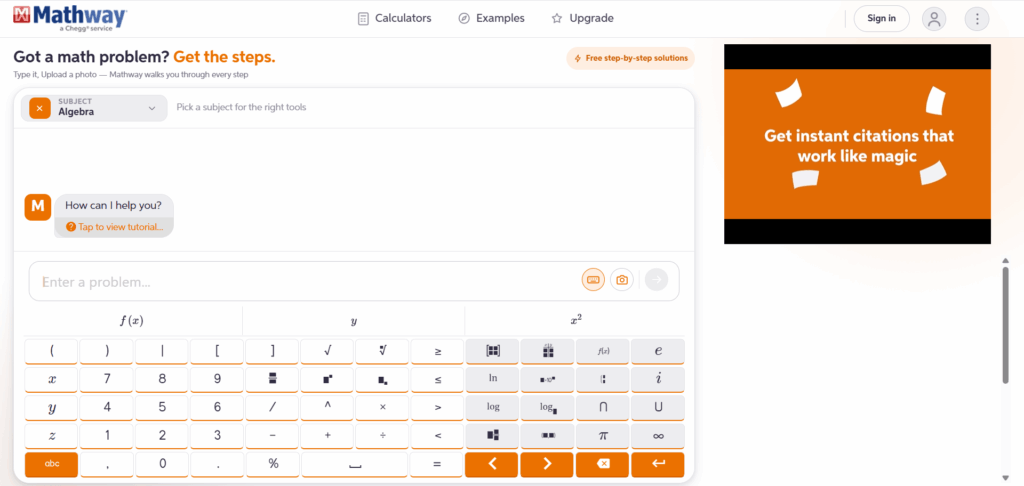Click the piecewise function key
Image resolution: width=1024 pixels, height=486 pixels.
pos(603,380)
